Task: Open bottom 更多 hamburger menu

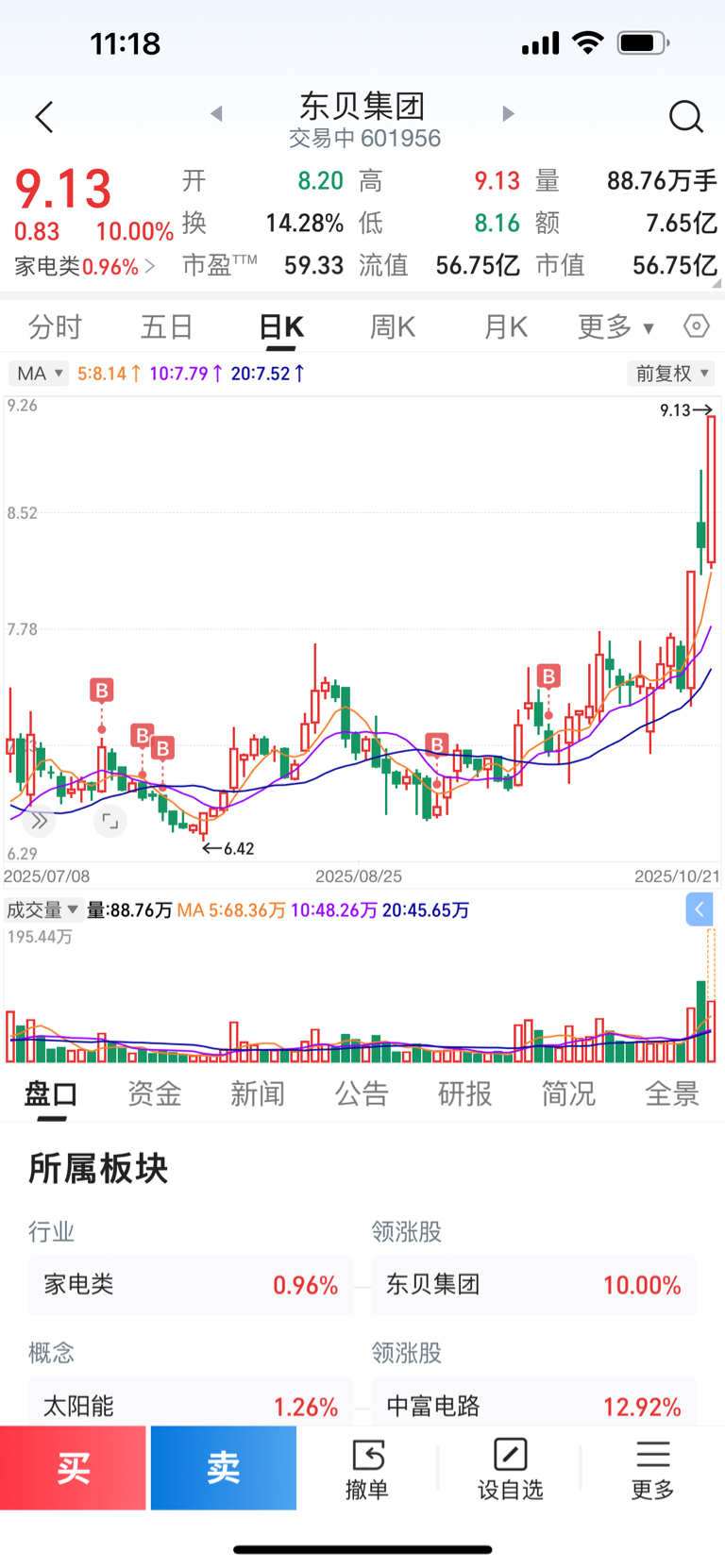Action: point(652,1469)
